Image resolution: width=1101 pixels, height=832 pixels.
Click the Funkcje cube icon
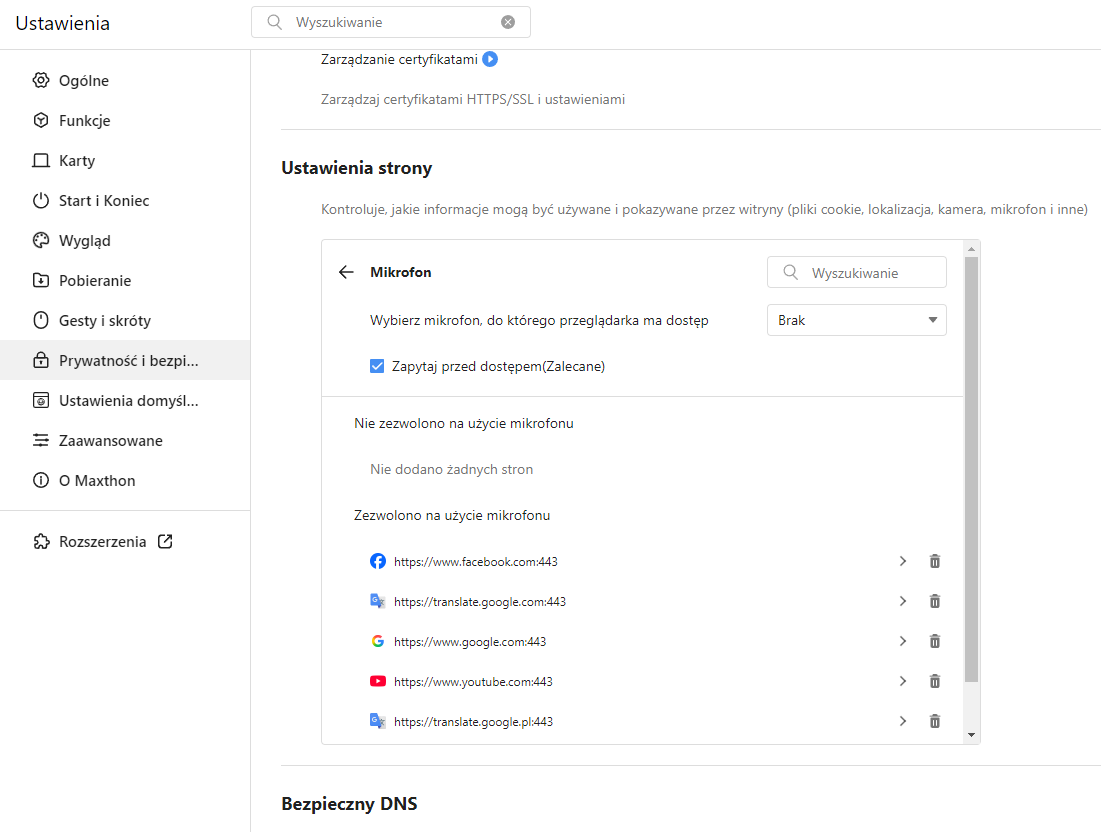[x=41, y=120]
